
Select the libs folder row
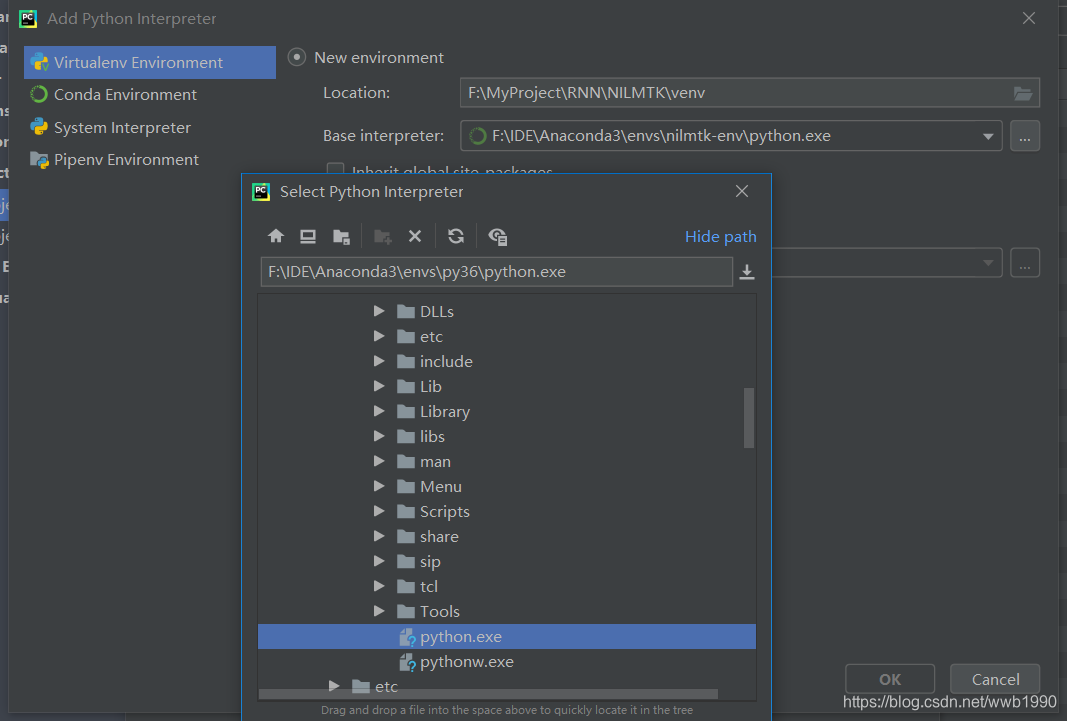(x=507, y=437)
